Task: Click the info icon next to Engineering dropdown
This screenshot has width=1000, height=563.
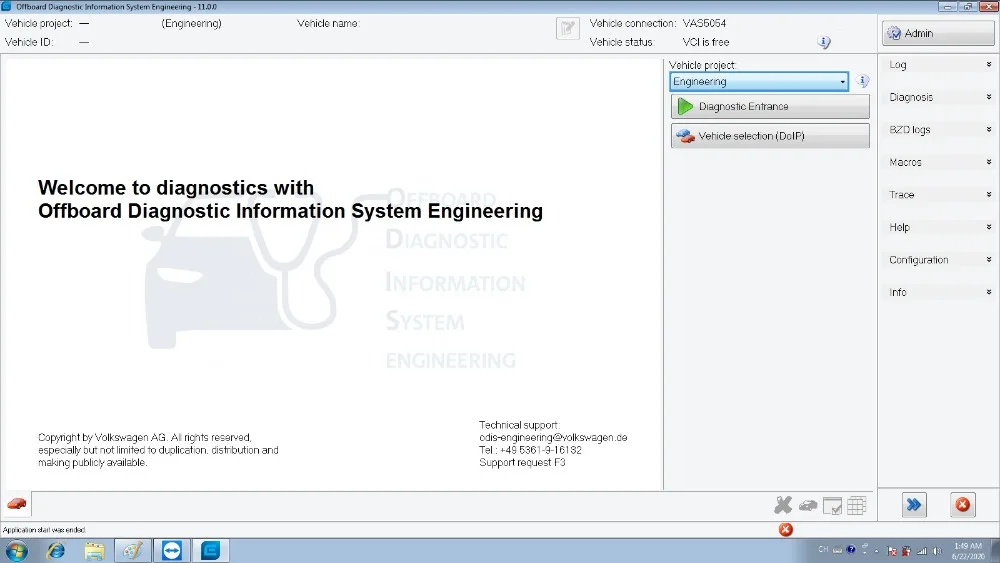Action: coord(862,81)
